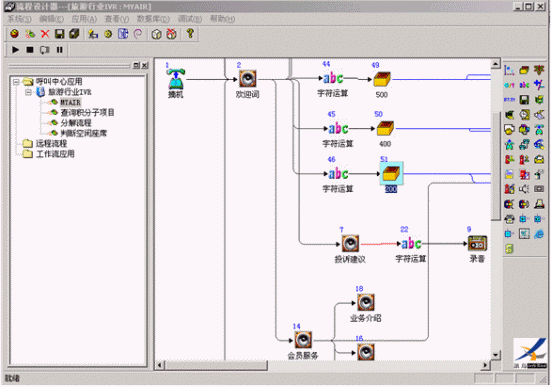Close the left tree panel
551x387 pixels.
click(x=145, y=65)
